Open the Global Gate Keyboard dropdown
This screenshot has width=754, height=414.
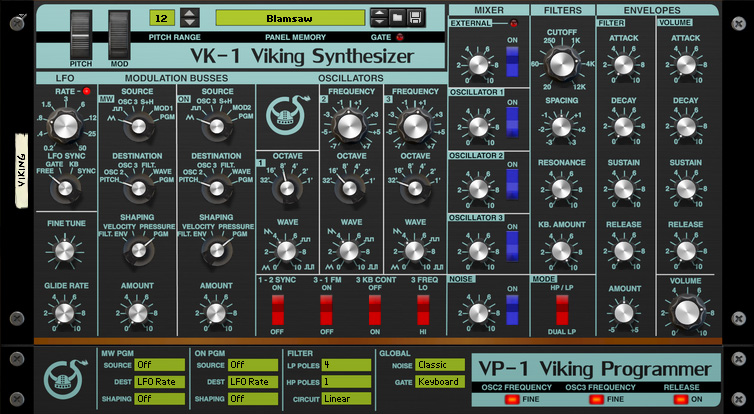(x=440, y=382)
